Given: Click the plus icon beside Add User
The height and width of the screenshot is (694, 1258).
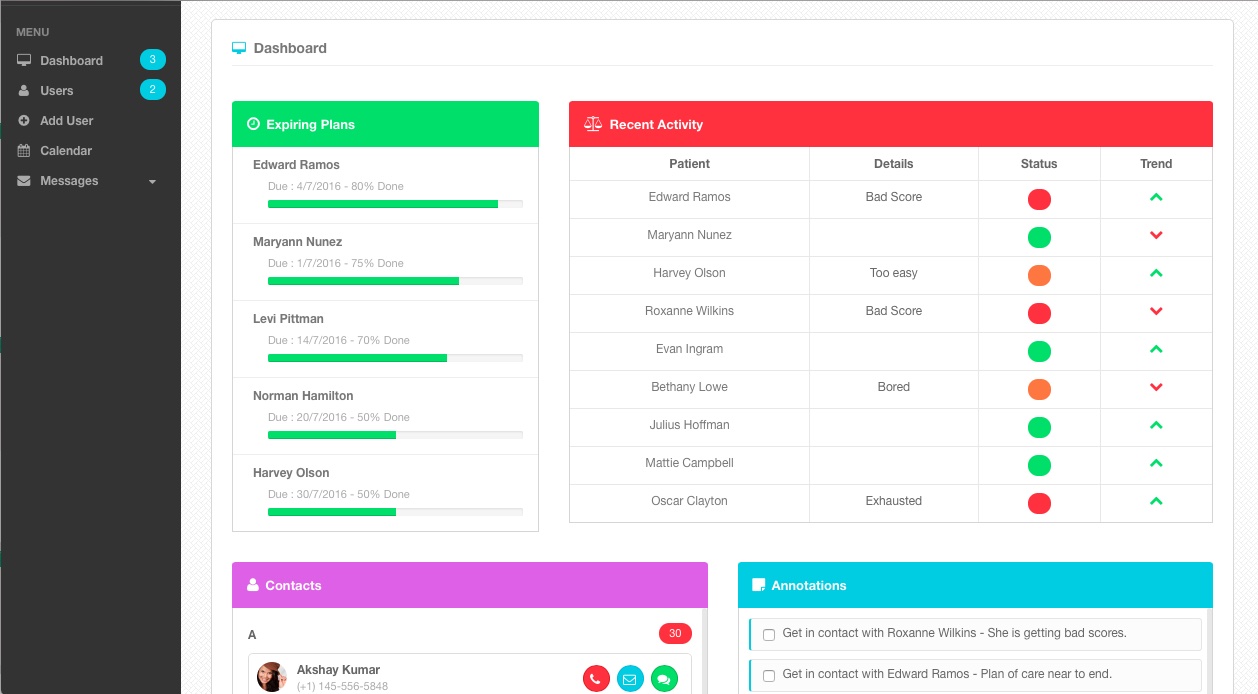Looking at the screenshot, I should [23, 120].
